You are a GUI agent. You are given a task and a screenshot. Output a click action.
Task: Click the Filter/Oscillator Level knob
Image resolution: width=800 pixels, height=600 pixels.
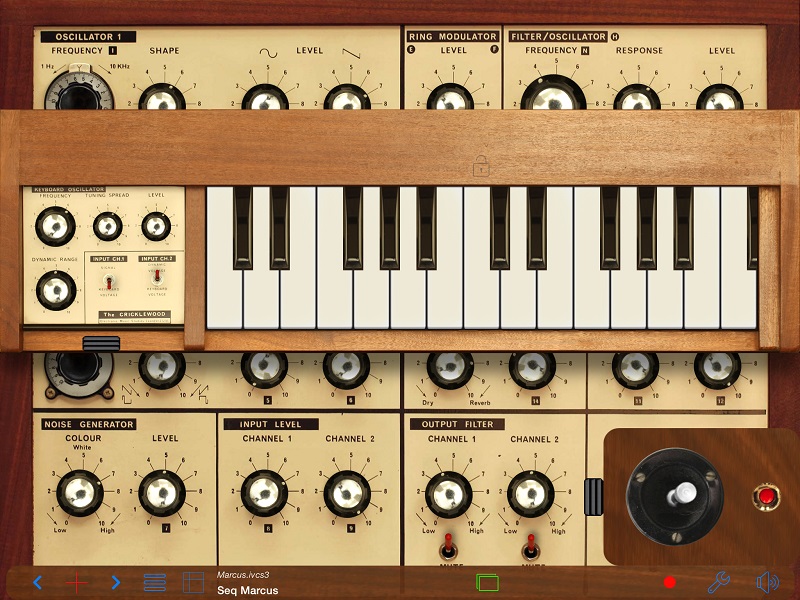[719, 97]
